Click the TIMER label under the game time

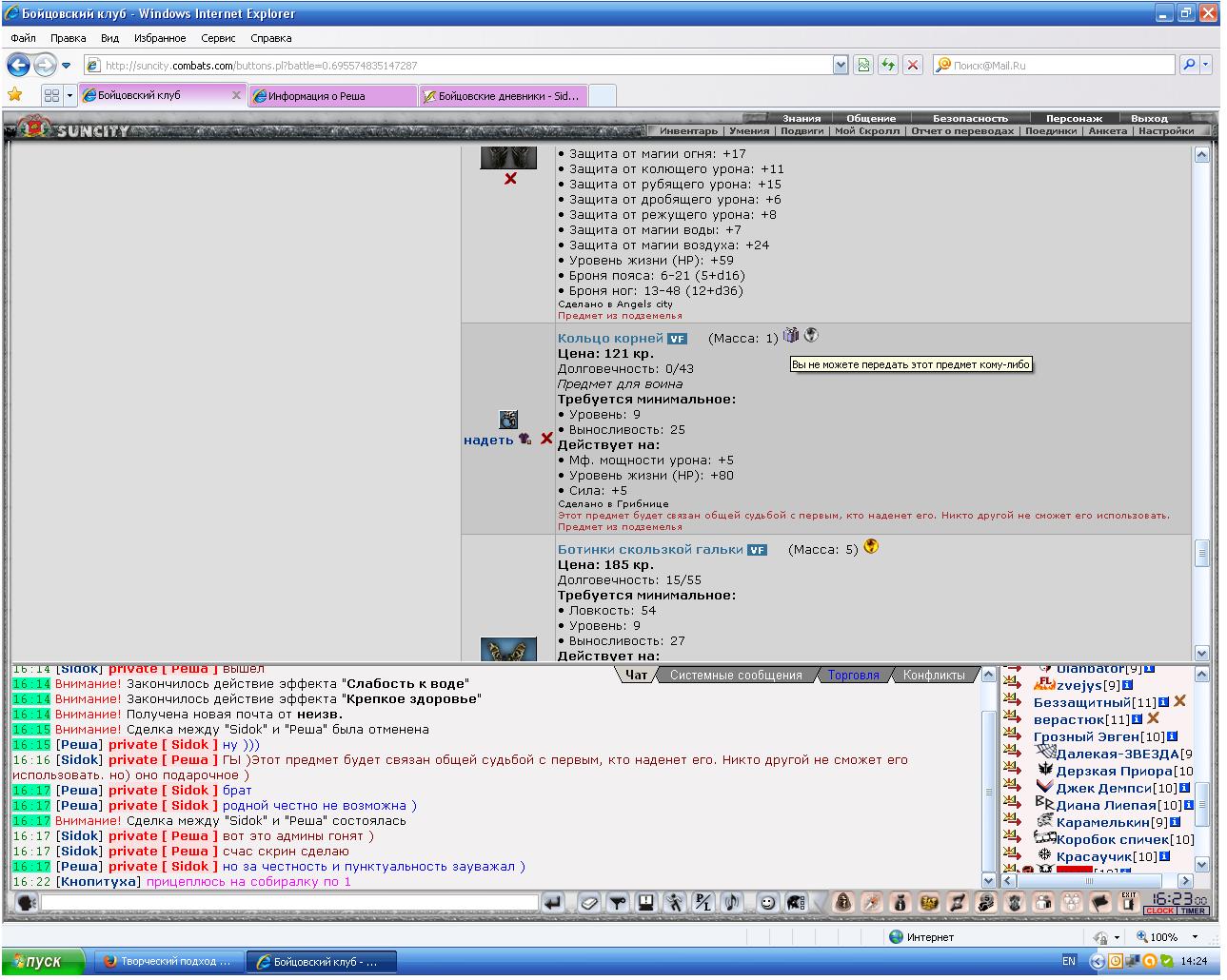[x=1194, y=911]
